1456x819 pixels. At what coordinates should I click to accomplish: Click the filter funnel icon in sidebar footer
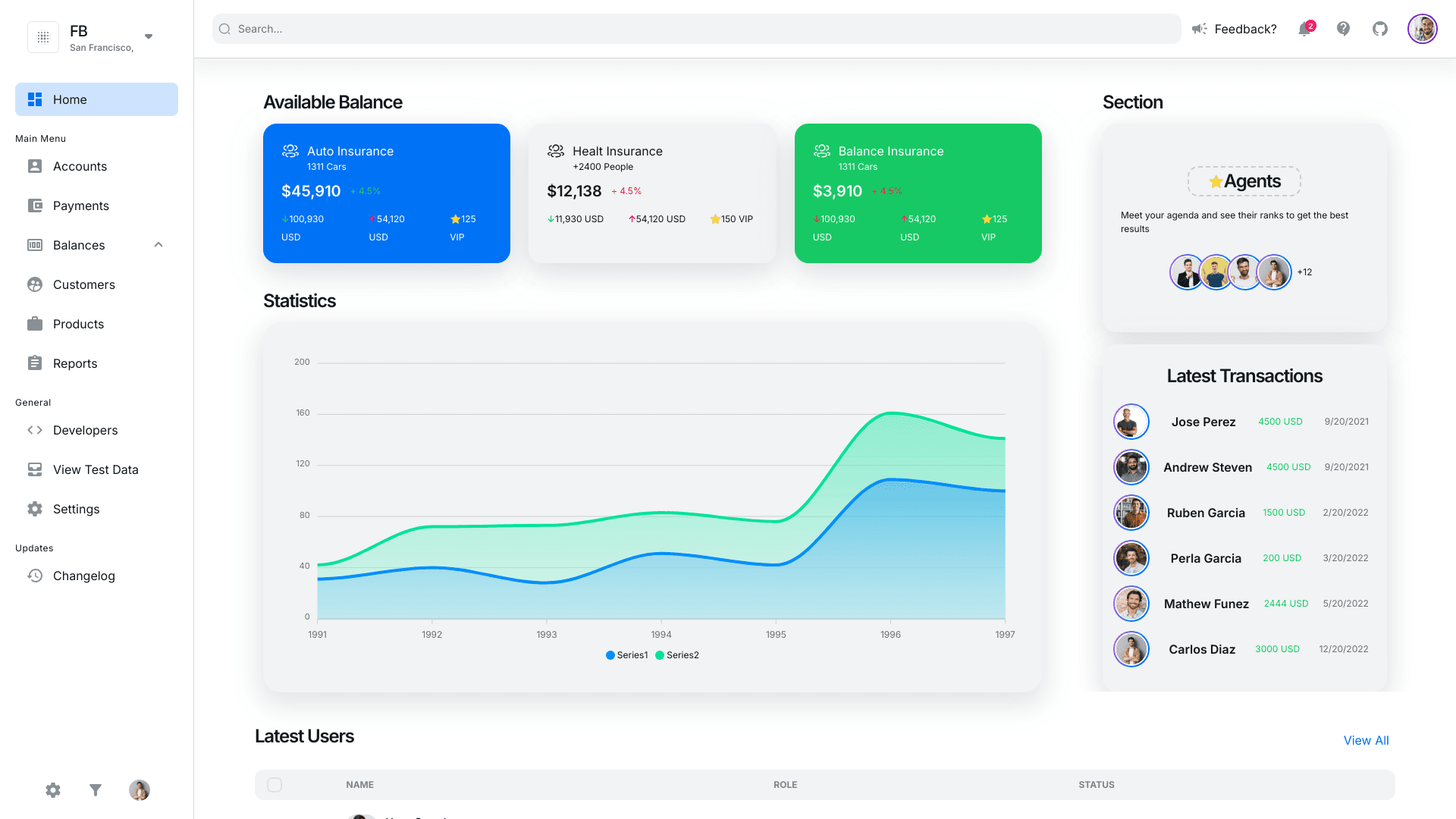point(96,790)
